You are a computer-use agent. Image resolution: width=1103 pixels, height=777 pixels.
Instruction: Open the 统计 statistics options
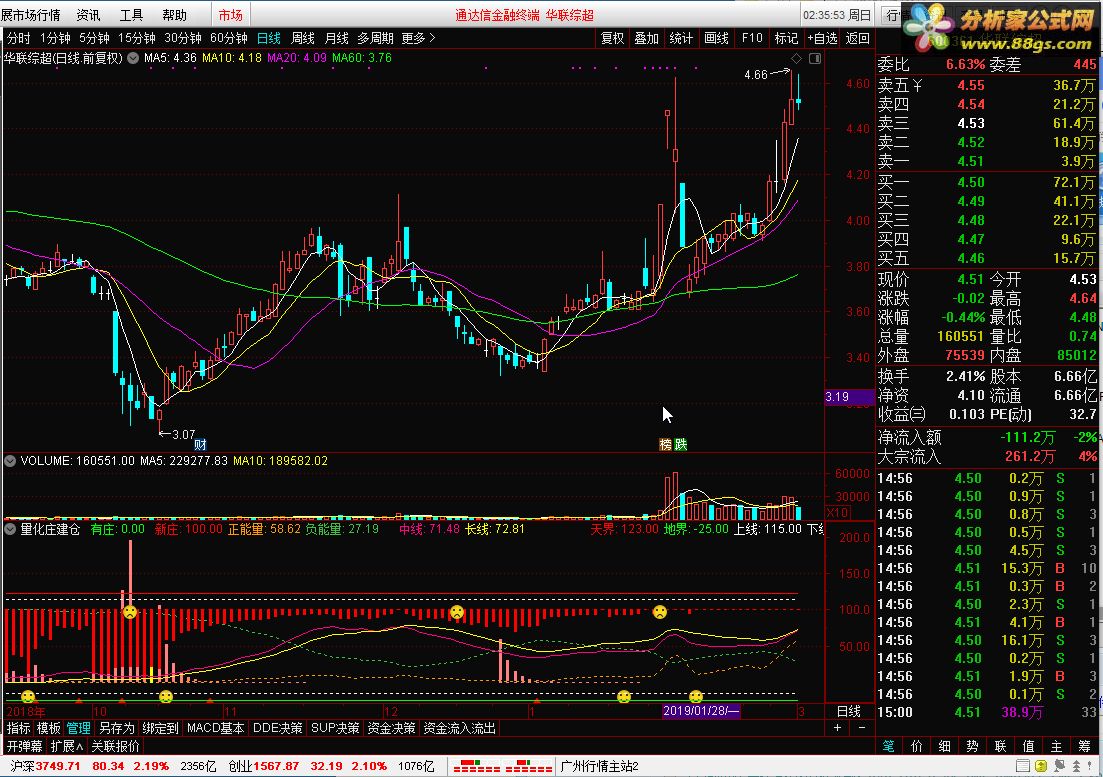pyautogui.click(x=681, y=38)
